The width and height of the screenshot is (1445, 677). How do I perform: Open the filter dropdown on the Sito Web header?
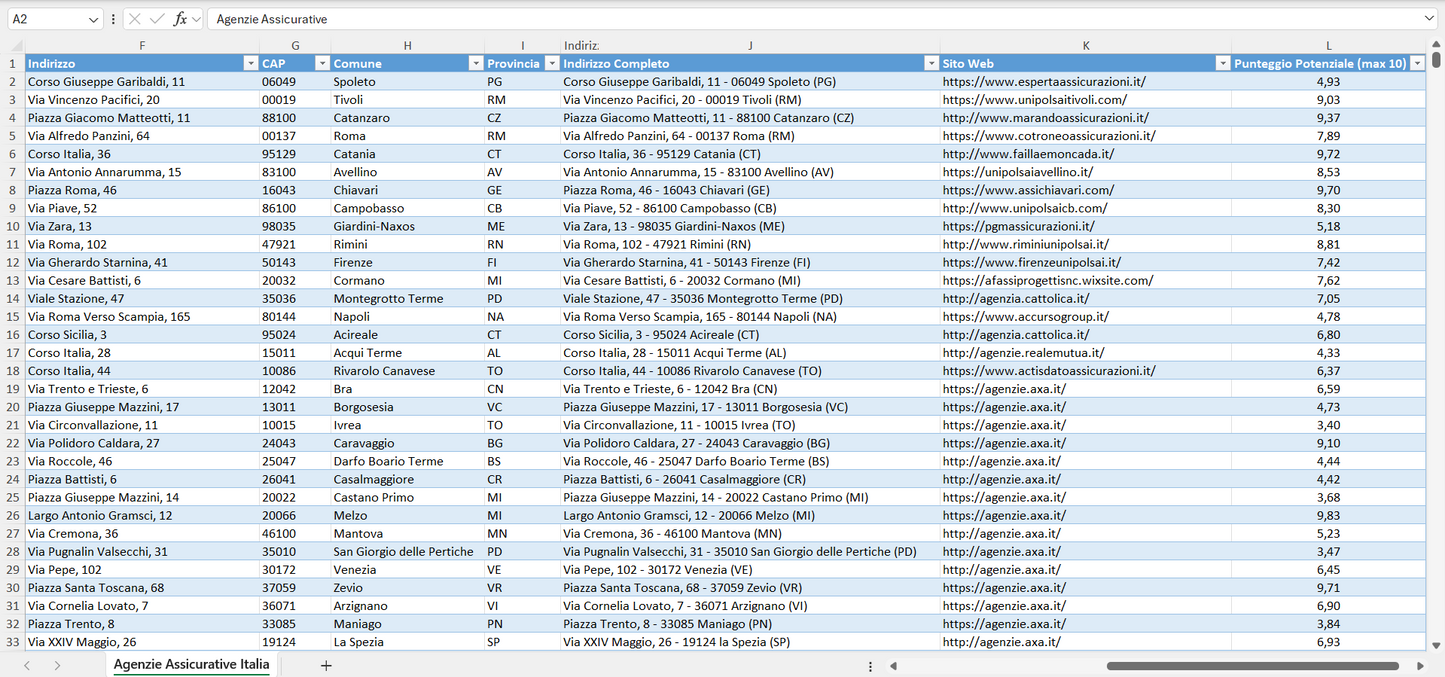[1222, 63]
